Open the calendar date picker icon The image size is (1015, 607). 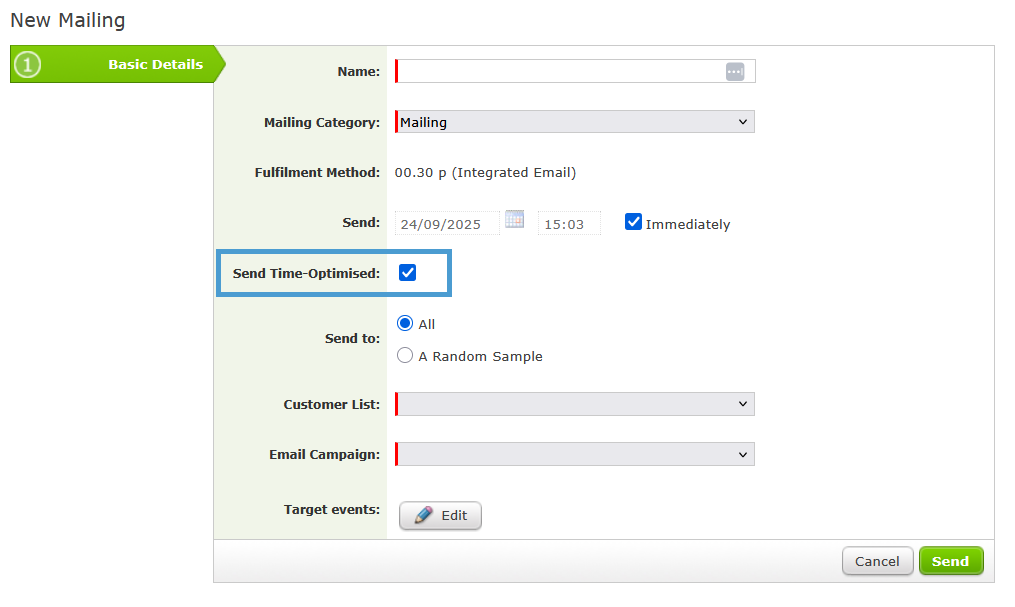[514, 220]
